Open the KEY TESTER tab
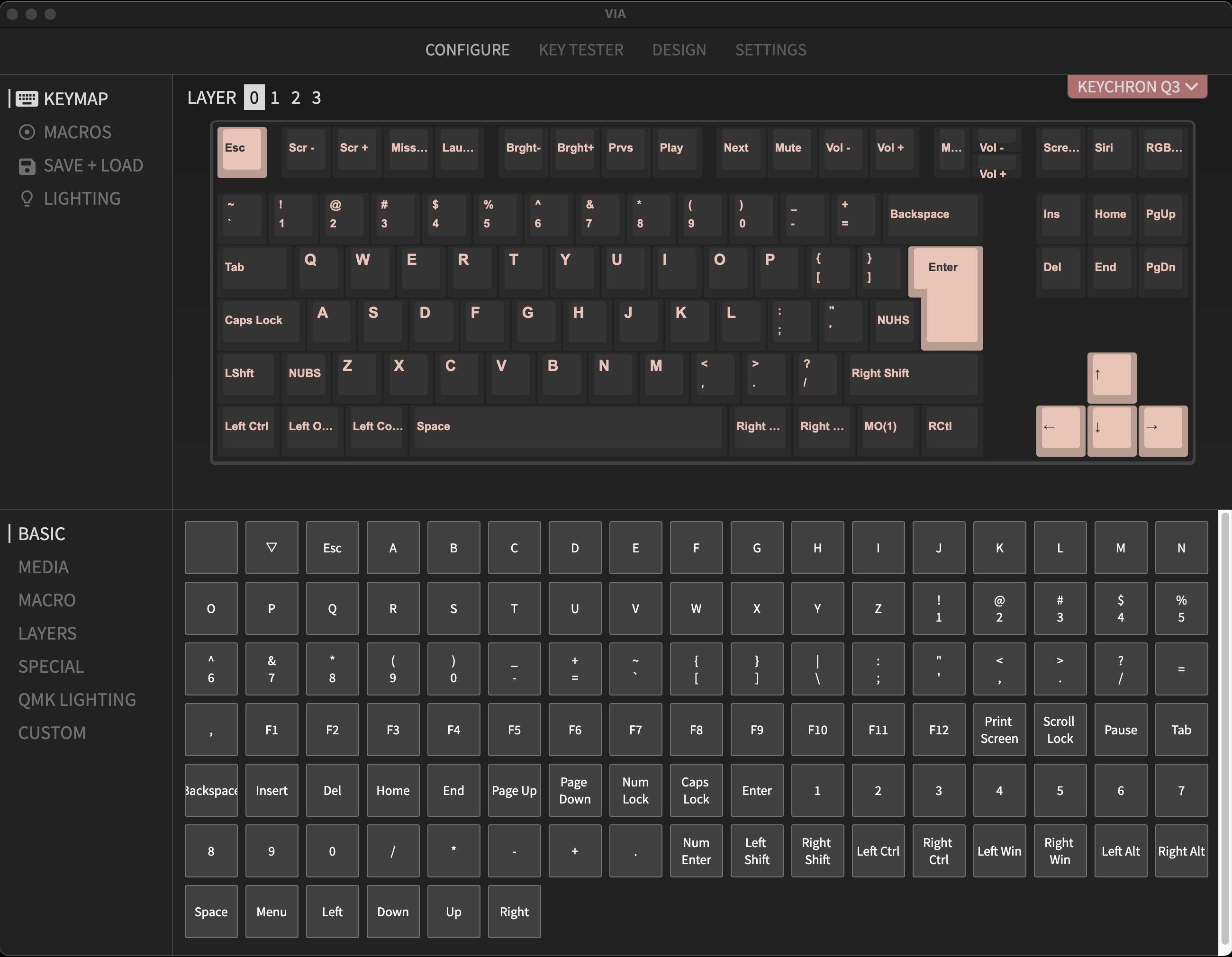 580,50
